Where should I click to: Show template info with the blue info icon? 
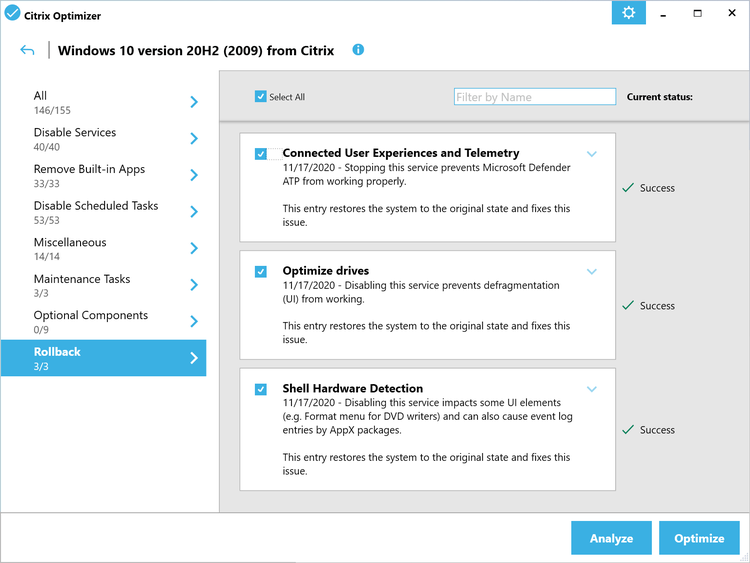[358, 49]
